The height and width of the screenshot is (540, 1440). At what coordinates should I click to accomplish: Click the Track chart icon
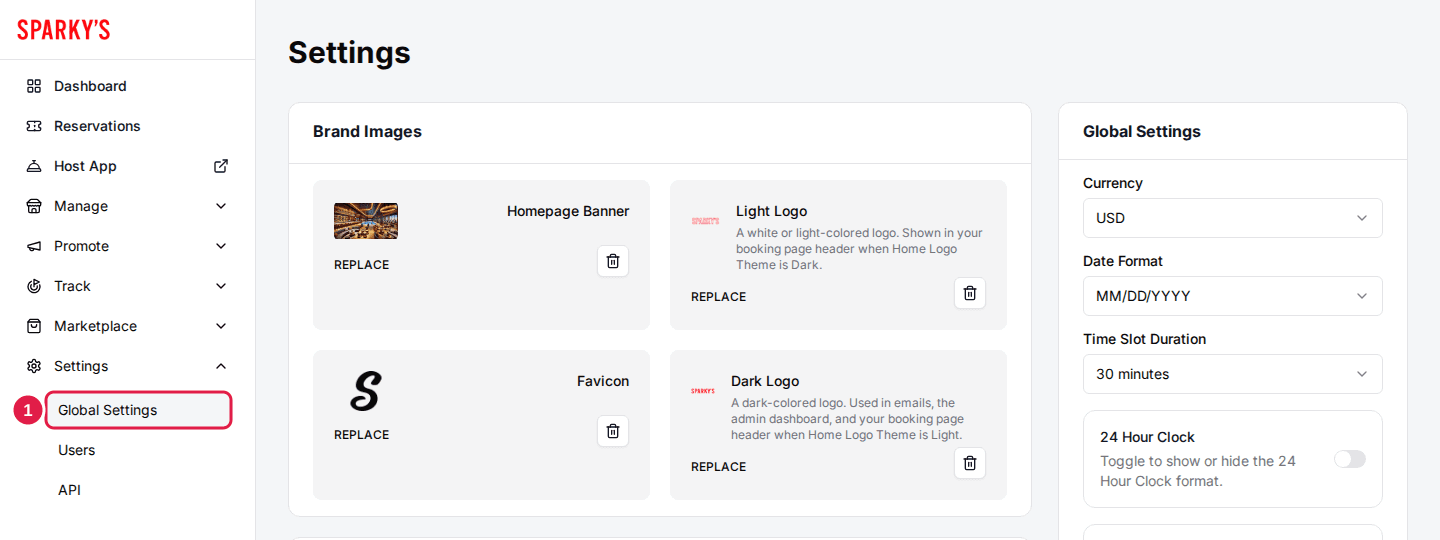click(x=34, y=286)
